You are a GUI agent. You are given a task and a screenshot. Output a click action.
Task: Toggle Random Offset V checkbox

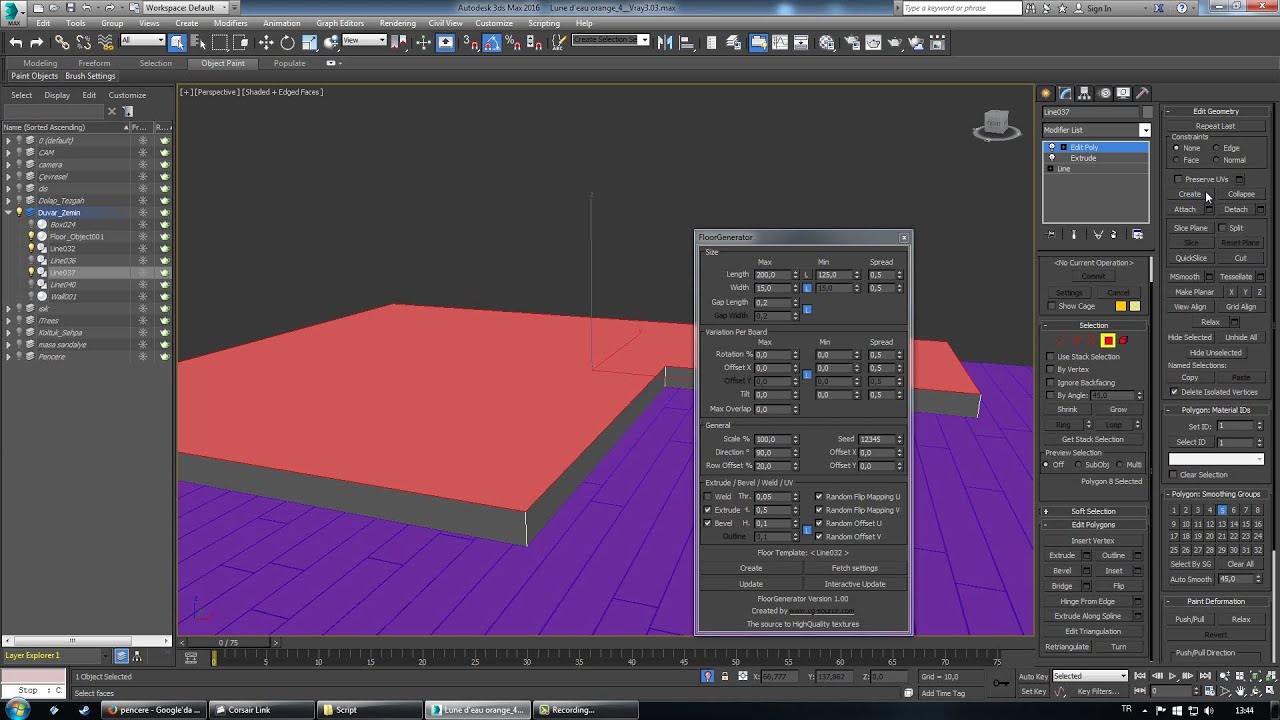(819, 536)
